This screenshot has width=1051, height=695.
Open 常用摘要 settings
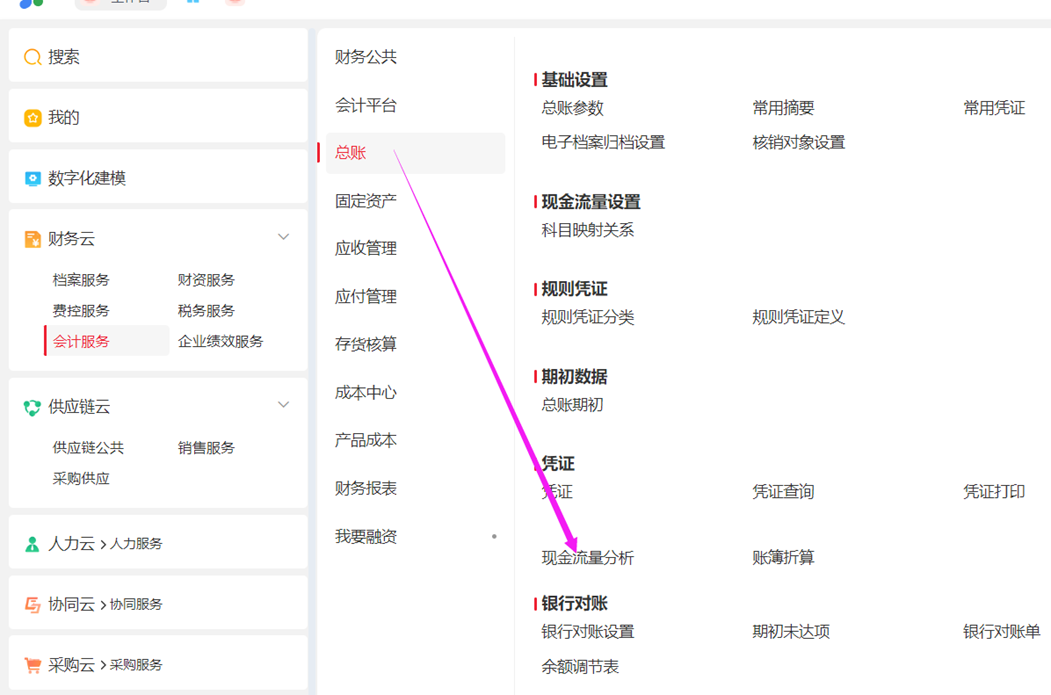[783, 108]
